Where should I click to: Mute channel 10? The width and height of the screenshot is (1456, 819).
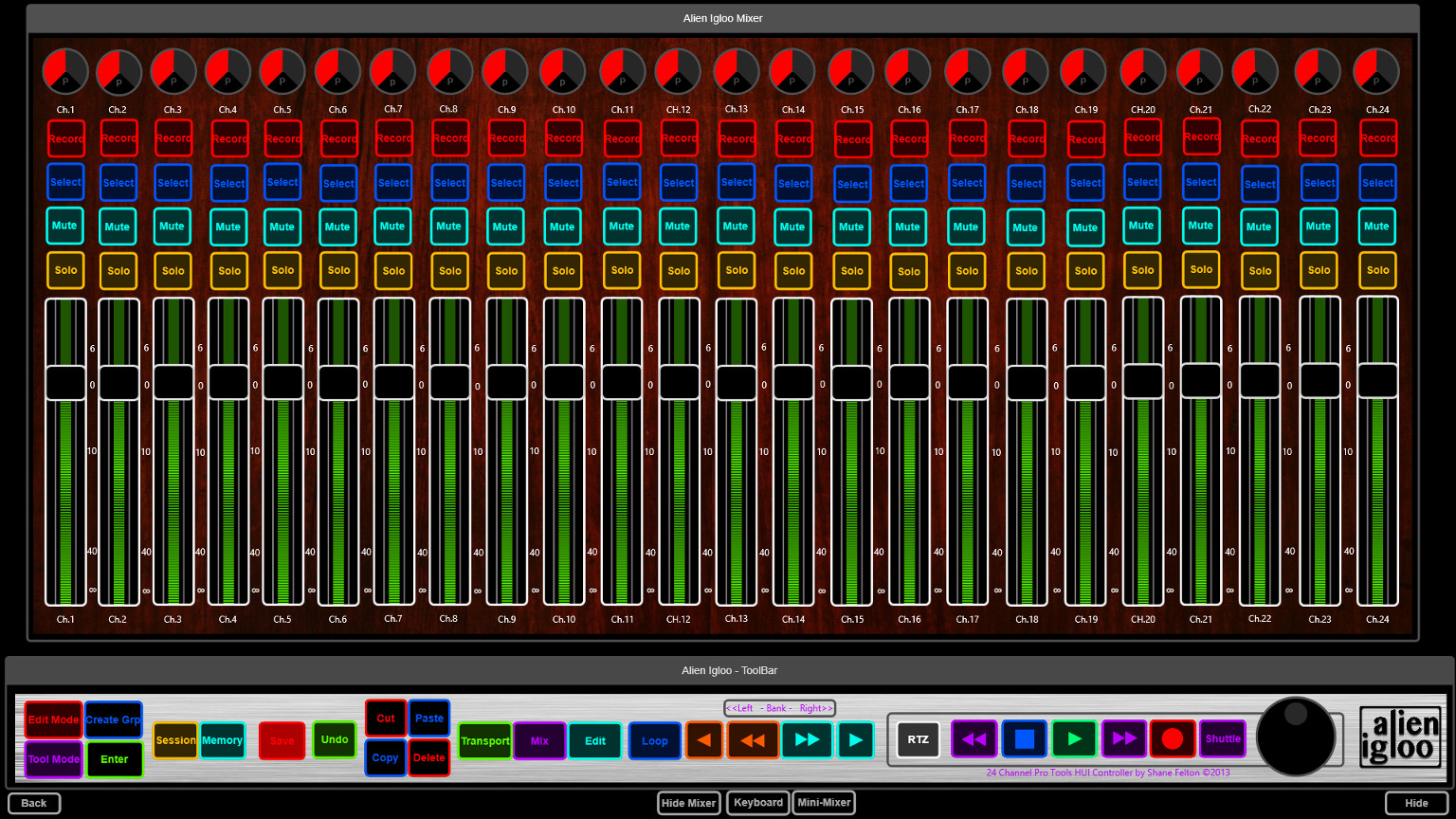pos(563,227)
